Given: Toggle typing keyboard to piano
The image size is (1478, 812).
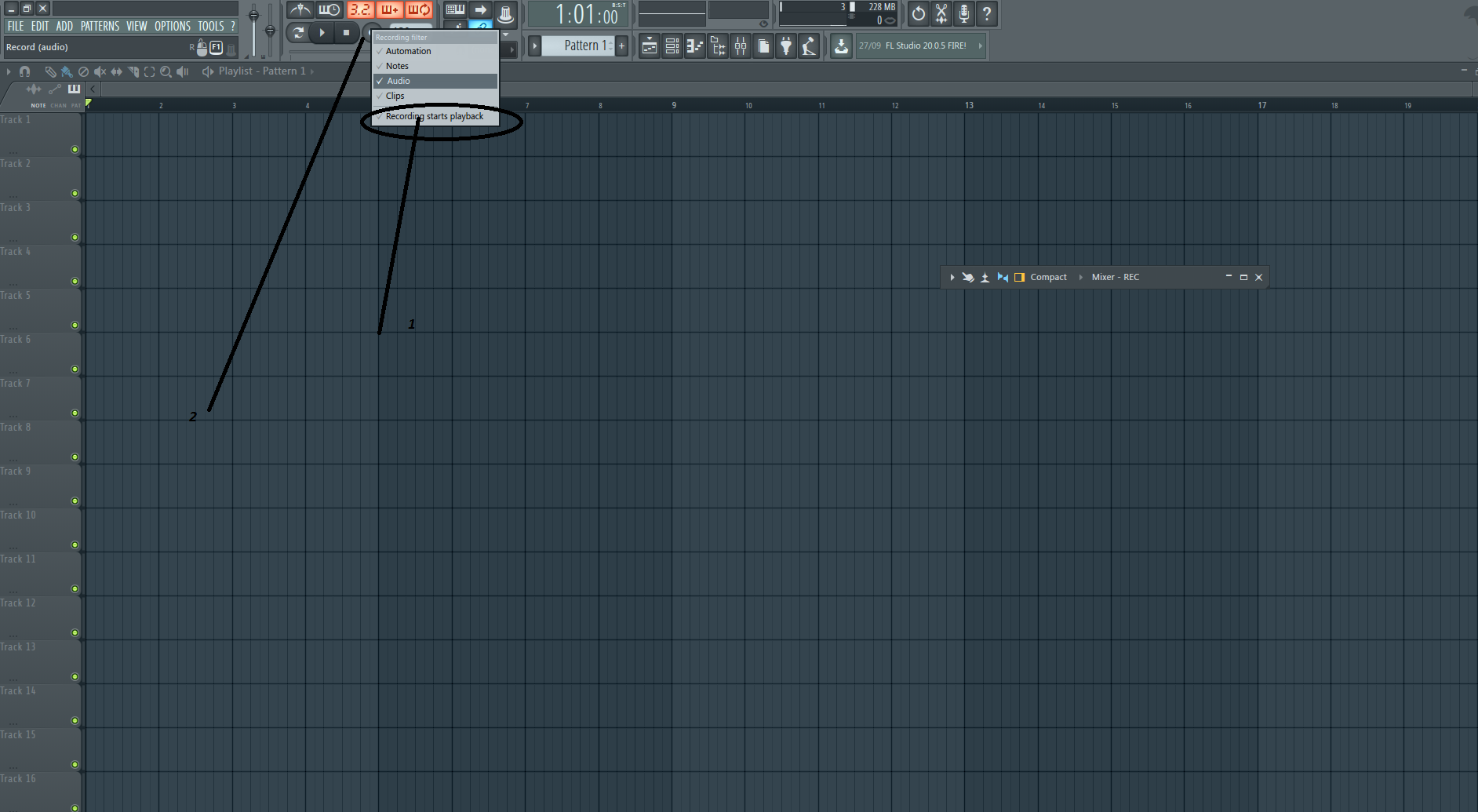Looking at the screenshot, I should [455, 10].
